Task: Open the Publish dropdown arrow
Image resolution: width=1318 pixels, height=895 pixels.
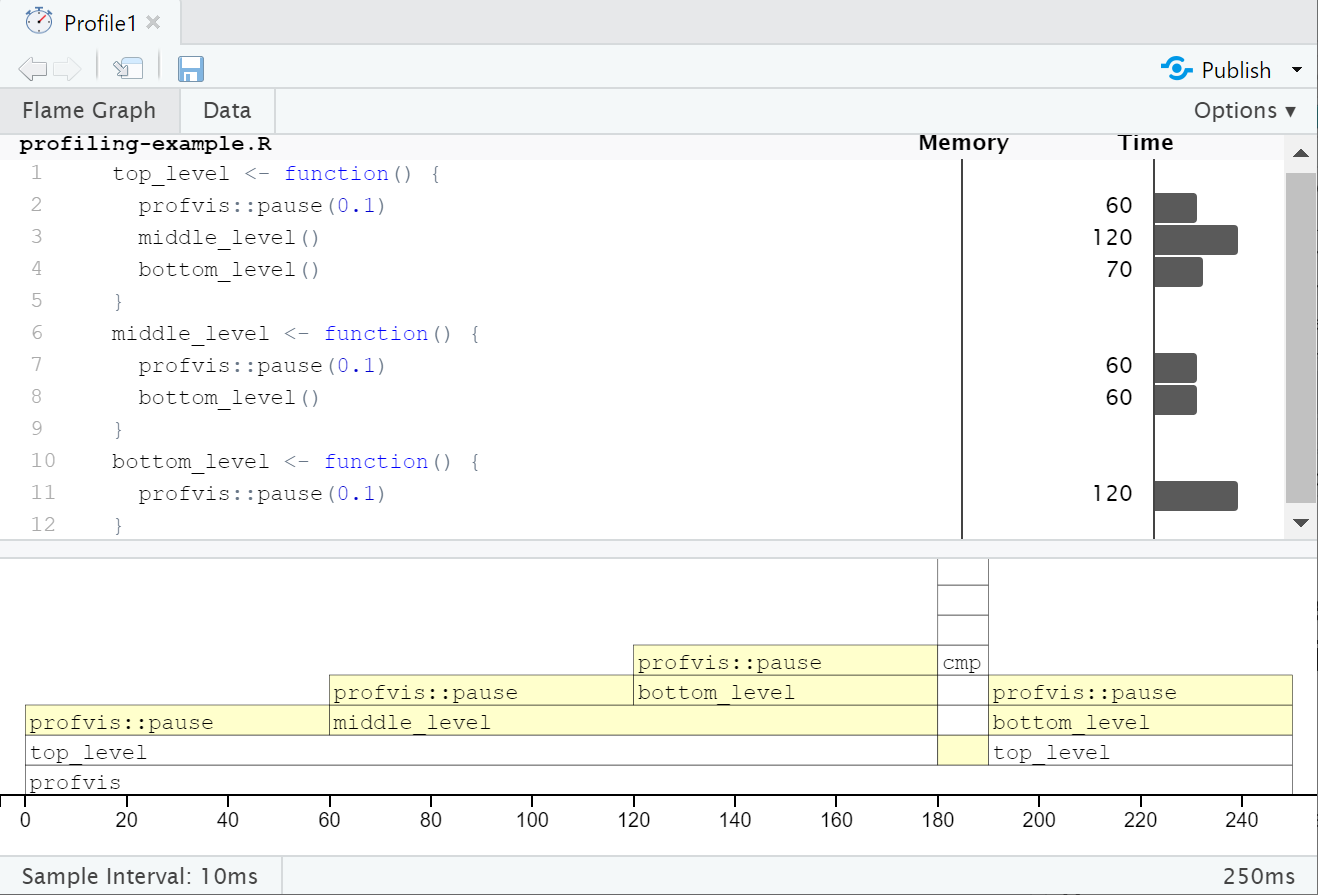Action: click(x=1298, y=69)
